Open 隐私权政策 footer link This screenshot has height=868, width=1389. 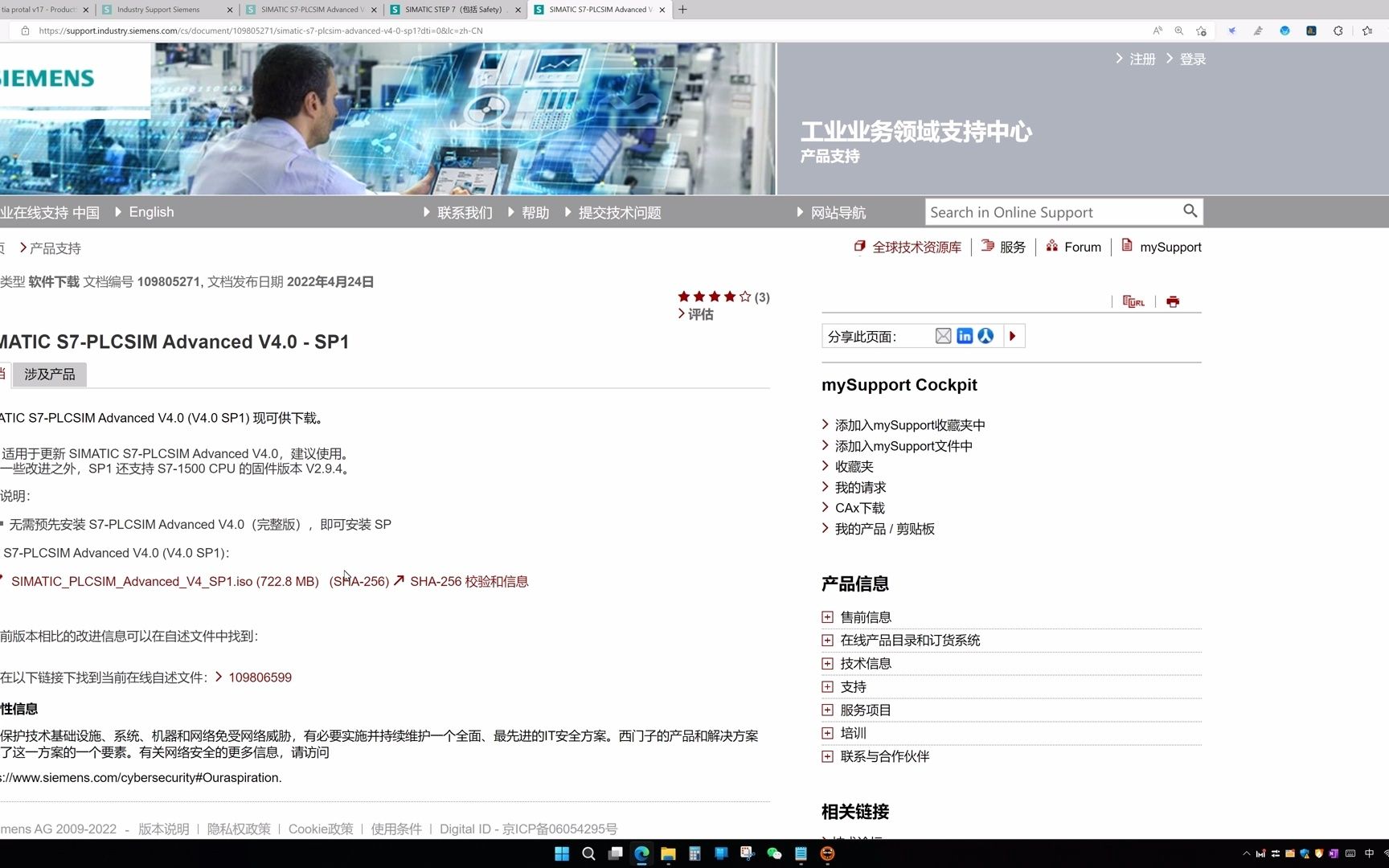[x=239, y=829]
